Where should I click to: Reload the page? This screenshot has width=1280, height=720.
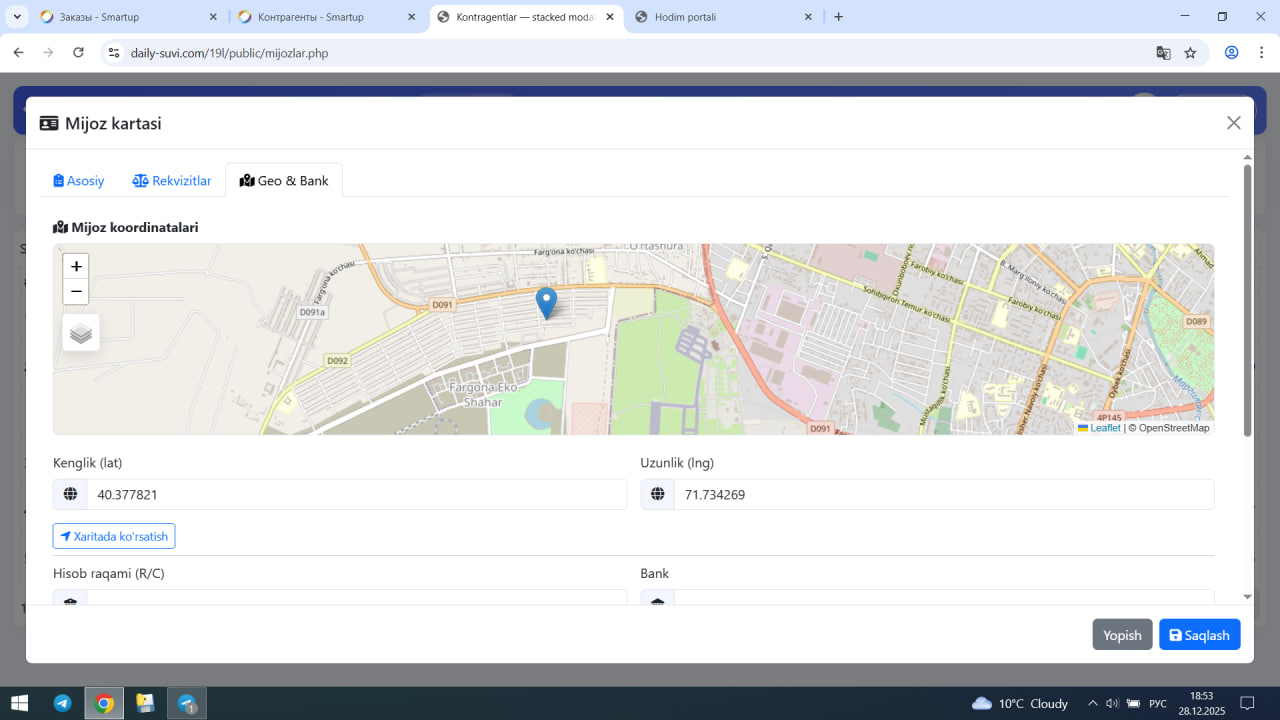(x=78, y=53)
